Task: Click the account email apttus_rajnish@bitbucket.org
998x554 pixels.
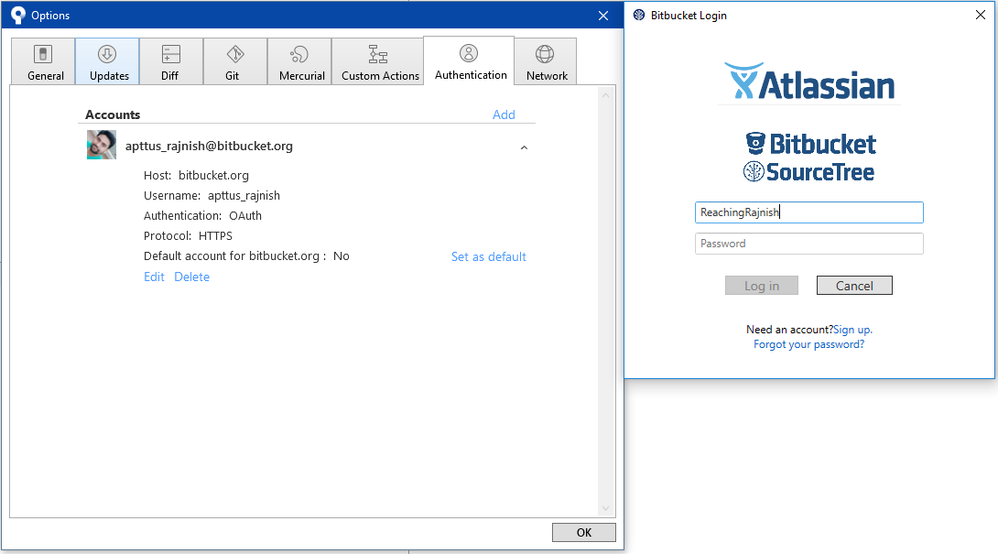Action: [x=209, y=146]
